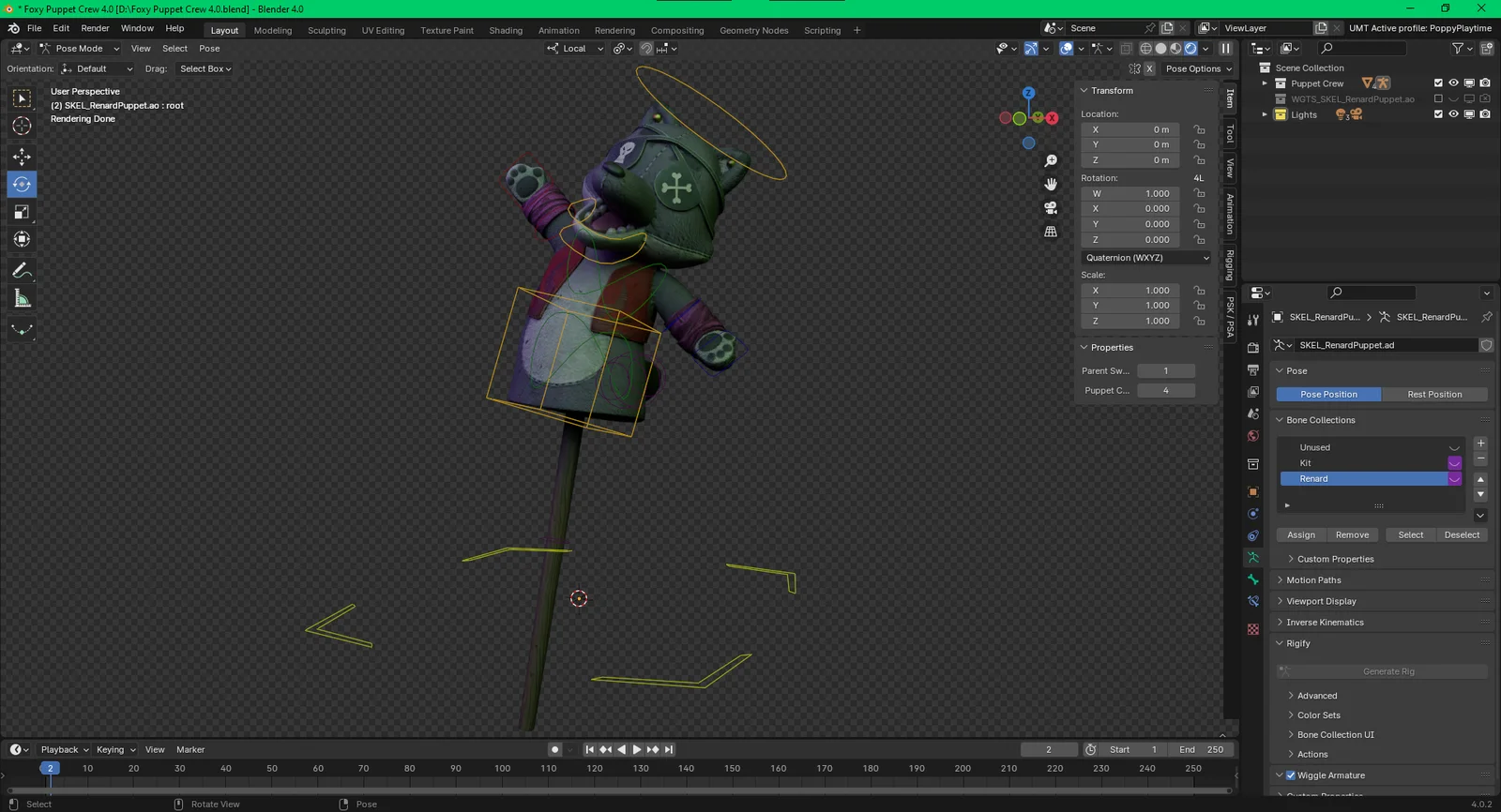
Task: Open the Bone properties tab icon
Action: click(x=1253, y=579)
